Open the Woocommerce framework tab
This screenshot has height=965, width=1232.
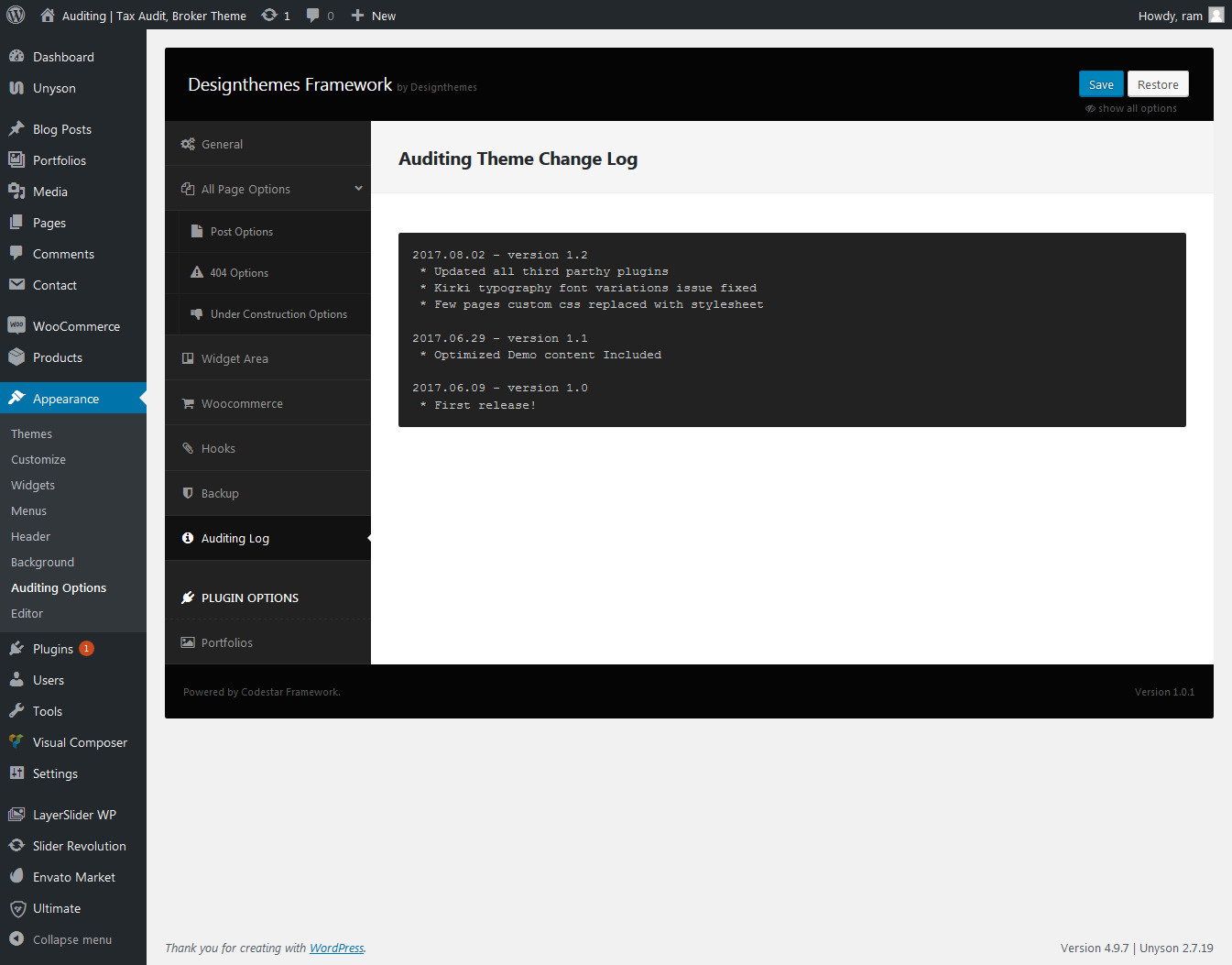coord(267,403)
